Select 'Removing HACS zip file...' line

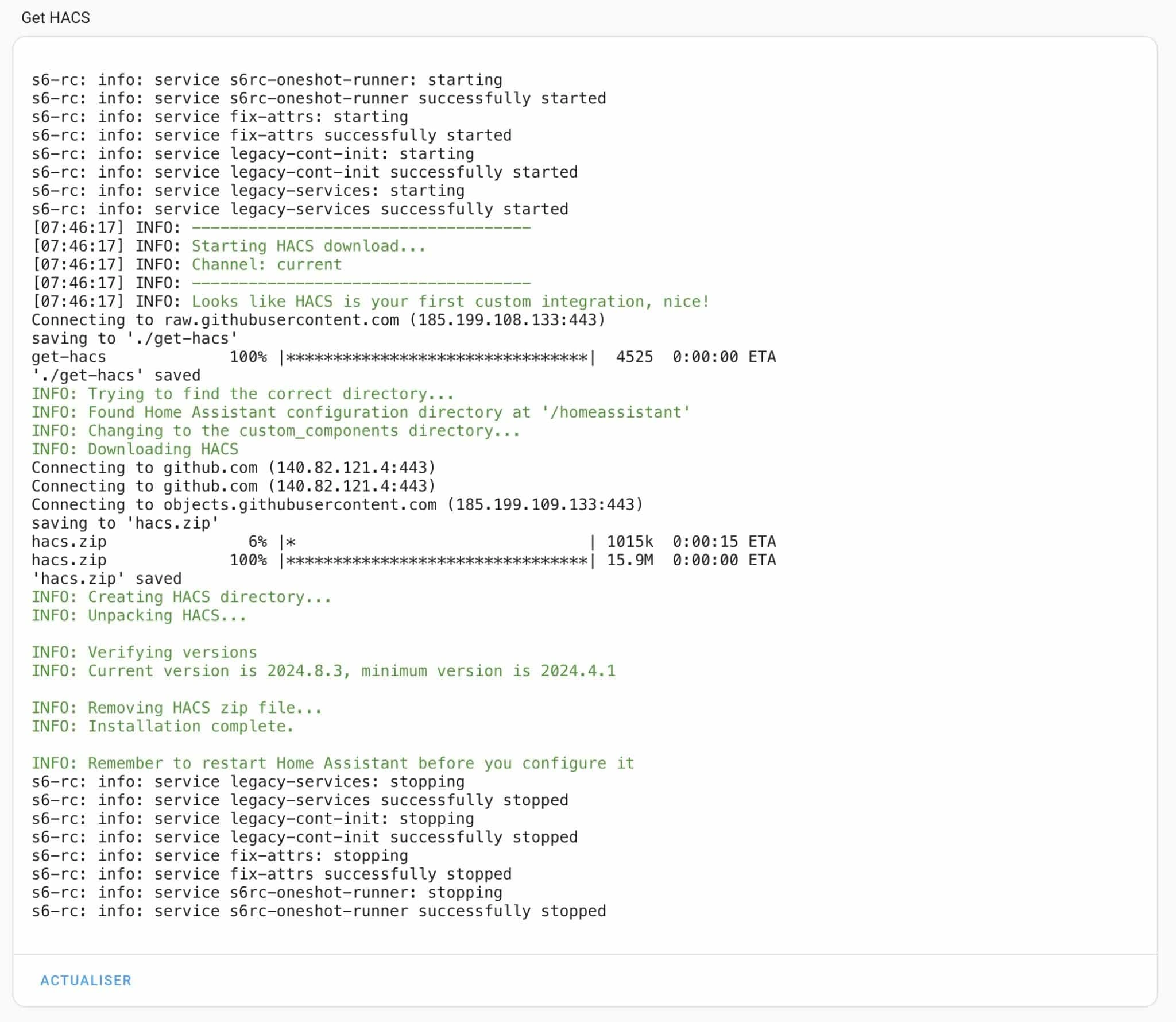click(x=177, y=707)
